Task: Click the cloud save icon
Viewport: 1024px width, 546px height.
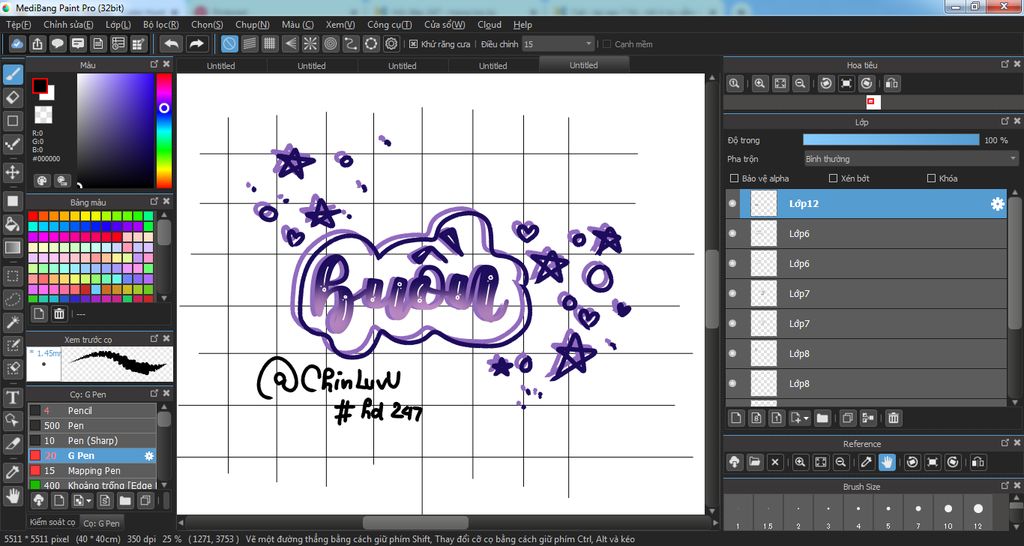Action: click(18, 44)
